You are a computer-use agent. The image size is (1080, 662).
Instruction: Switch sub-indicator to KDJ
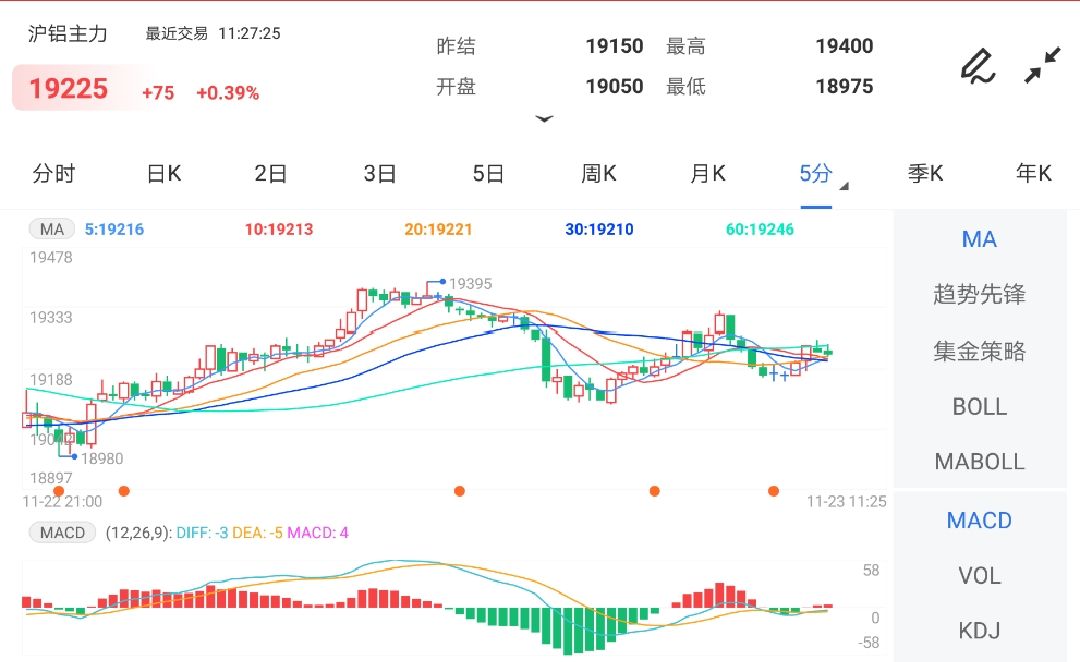pyautogui.click(x=978, y=630)
